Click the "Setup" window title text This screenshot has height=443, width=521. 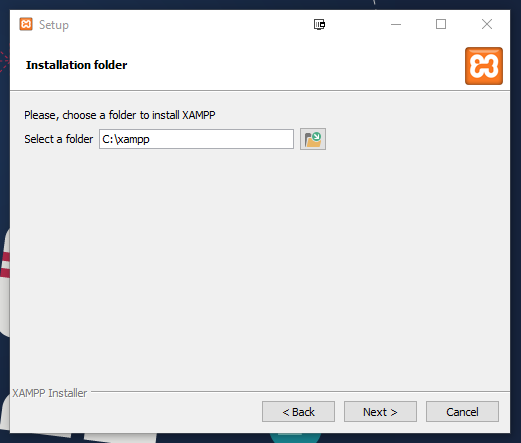coord(54,25)
